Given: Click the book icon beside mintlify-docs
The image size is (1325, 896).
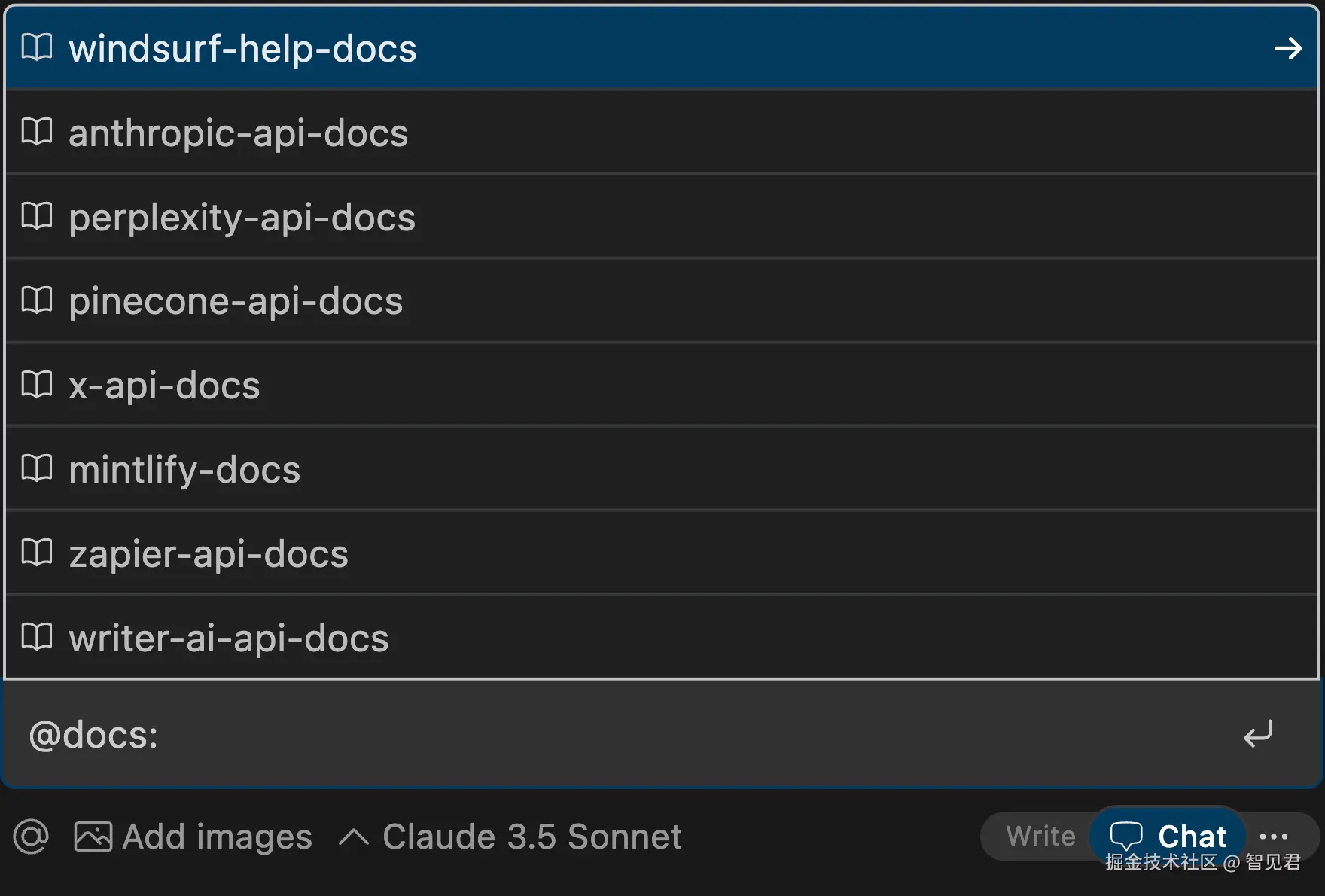Looking at the screenshot, I should pos(37,469).
